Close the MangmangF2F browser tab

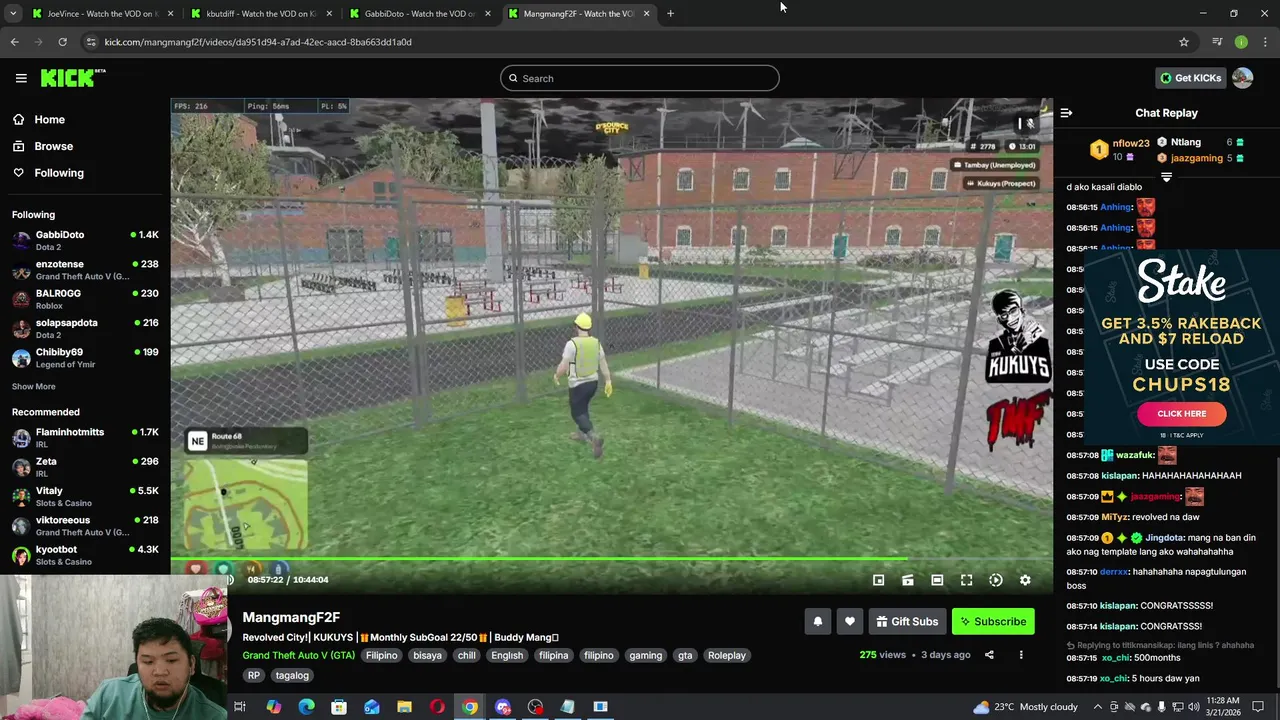pos(646,14)
